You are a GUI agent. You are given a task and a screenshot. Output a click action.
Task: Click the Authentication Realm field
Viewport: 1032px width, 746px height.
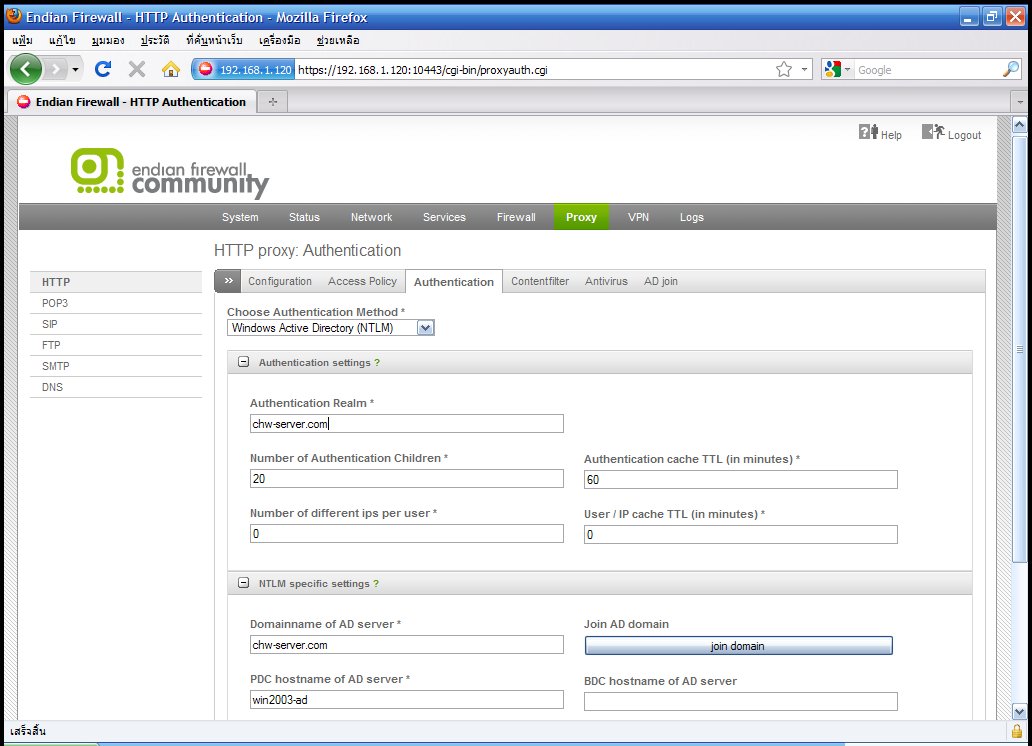(x=407, y=423)
